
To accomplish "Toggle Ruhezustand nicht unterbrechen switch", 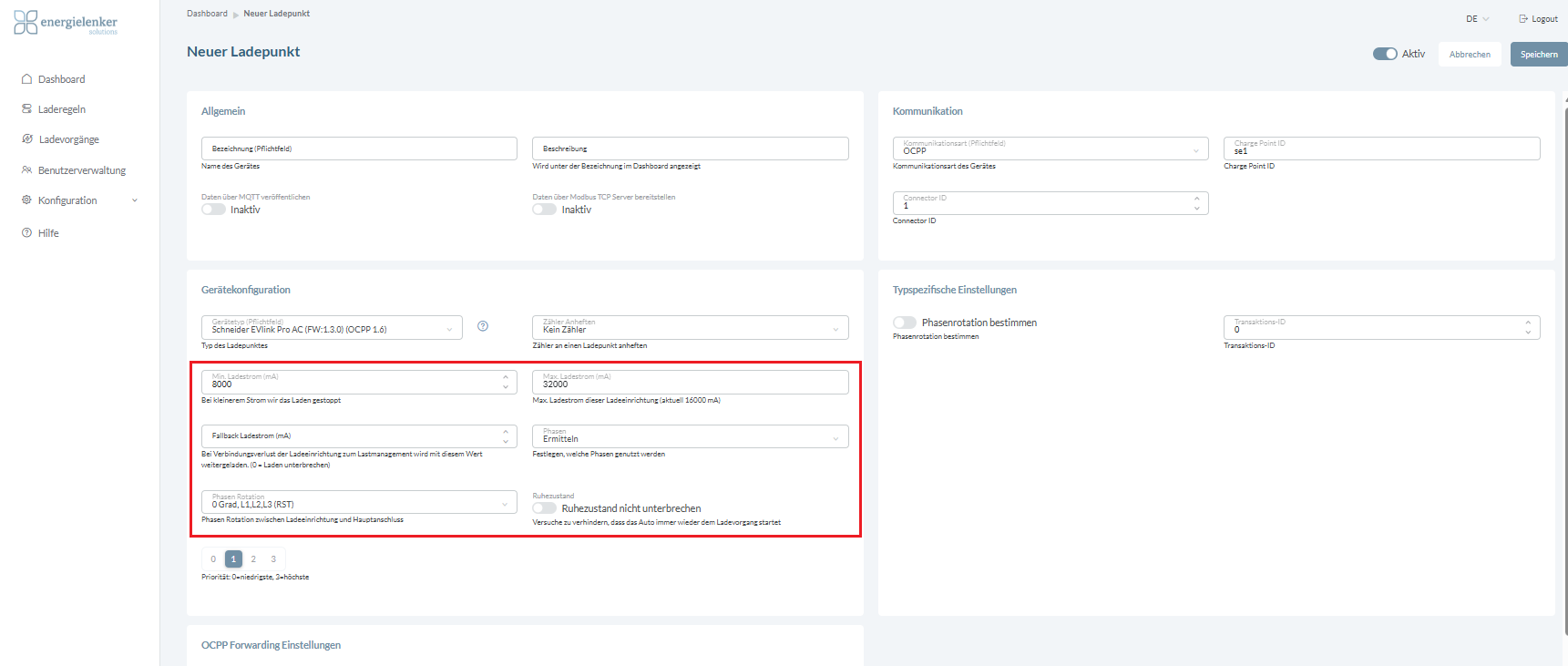I will 545,508.
